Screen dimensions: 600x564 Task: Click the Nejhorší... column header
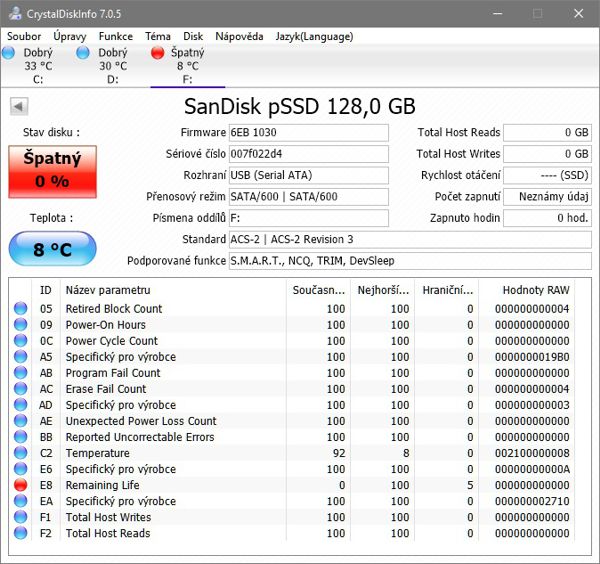point(383,290)
